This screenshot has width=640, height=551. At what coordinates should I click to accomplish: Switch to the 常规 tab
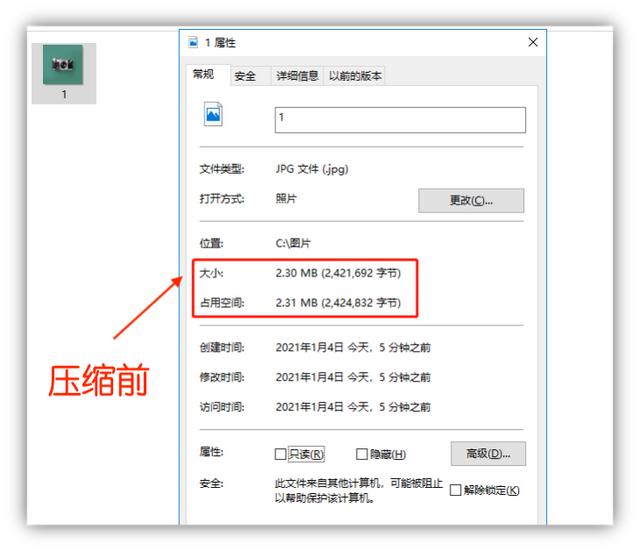[x=208, y=75]
